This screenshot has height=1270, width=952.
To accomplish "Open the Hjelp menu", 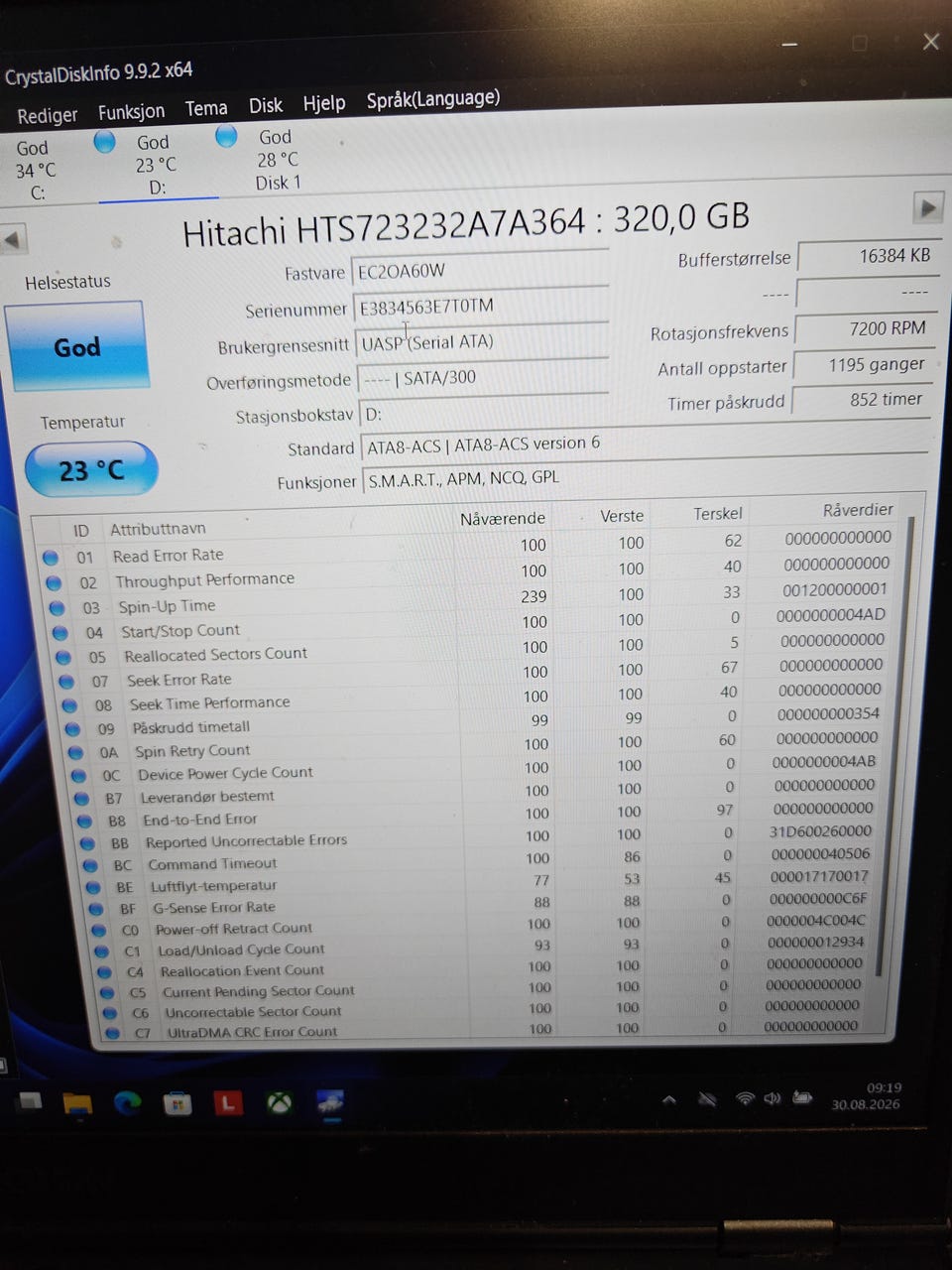I will click(x=324, y=102).
